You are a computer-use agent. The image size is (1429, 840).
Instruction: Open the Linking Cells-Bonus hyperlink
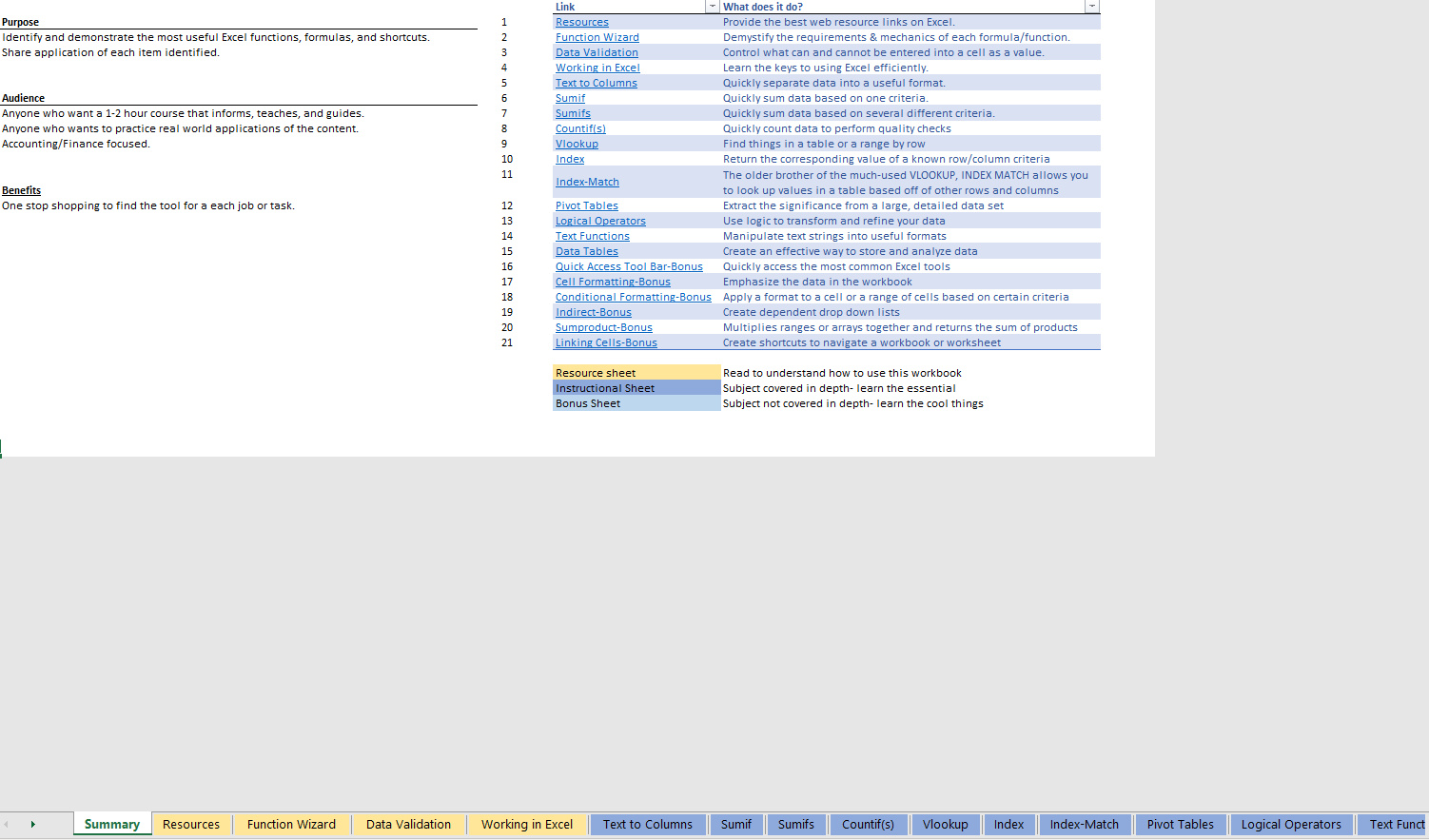click(606, 342)
